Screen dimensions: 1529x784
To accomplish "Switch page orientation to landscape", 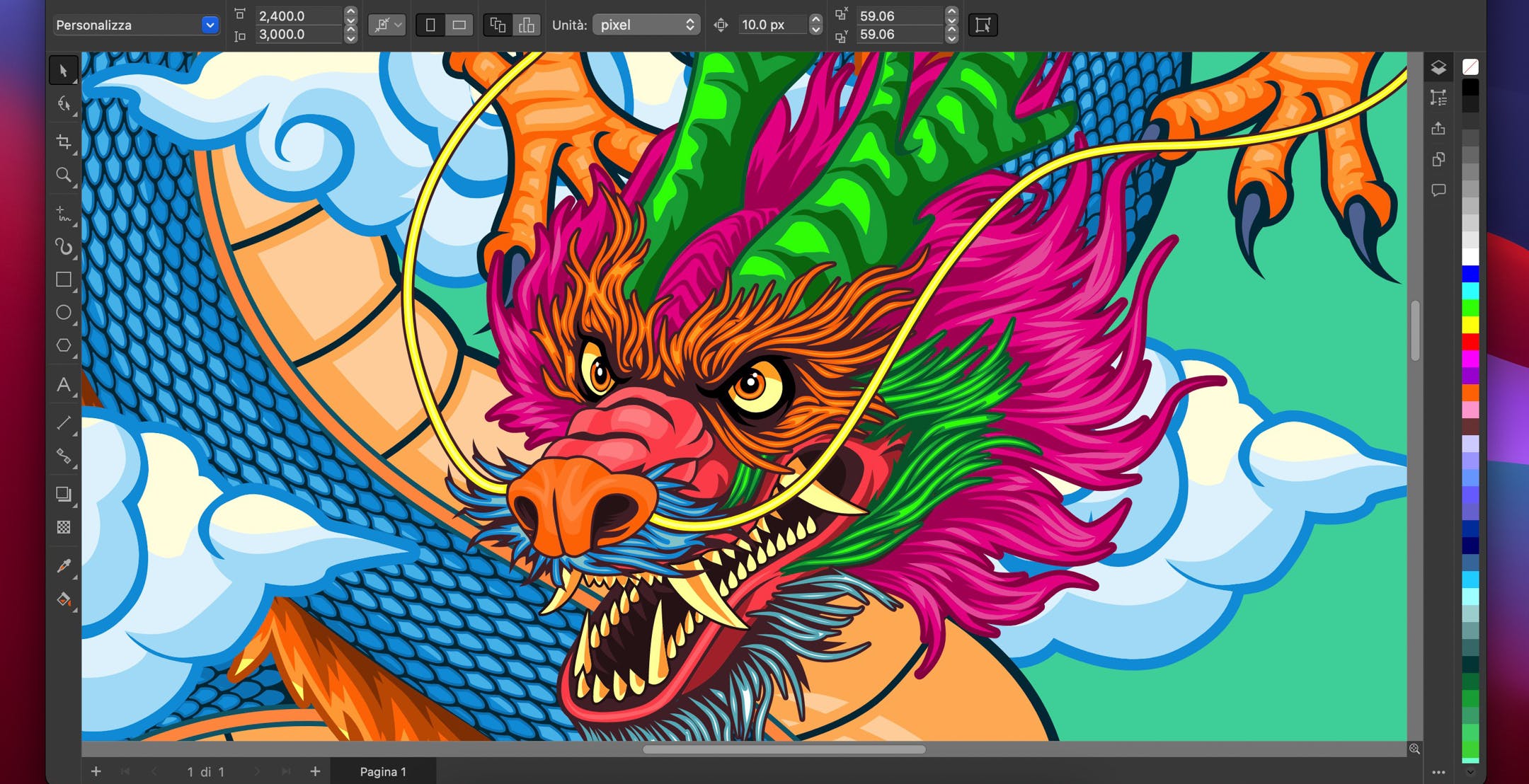I will click(x=459, y=25).
